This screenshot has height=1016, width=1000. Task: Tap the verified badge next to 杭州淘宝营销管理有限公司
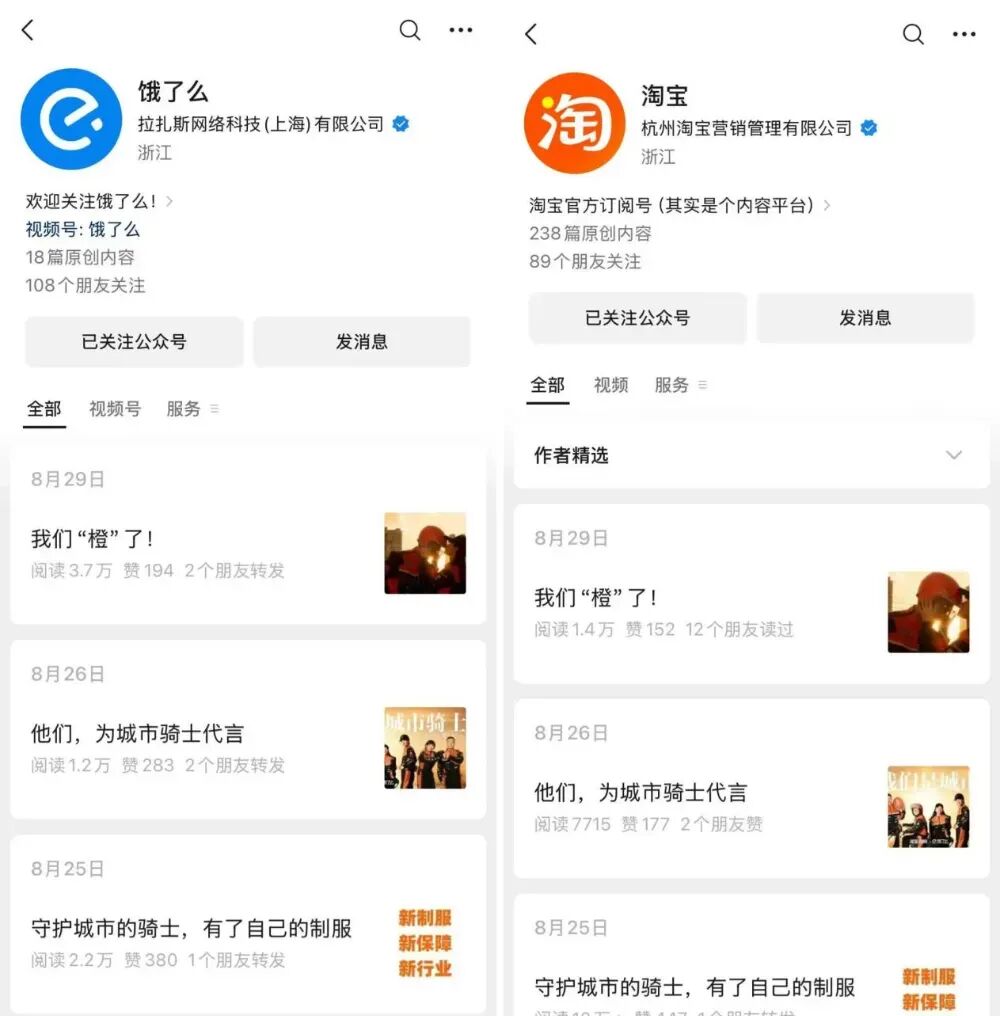click(869, 128)
